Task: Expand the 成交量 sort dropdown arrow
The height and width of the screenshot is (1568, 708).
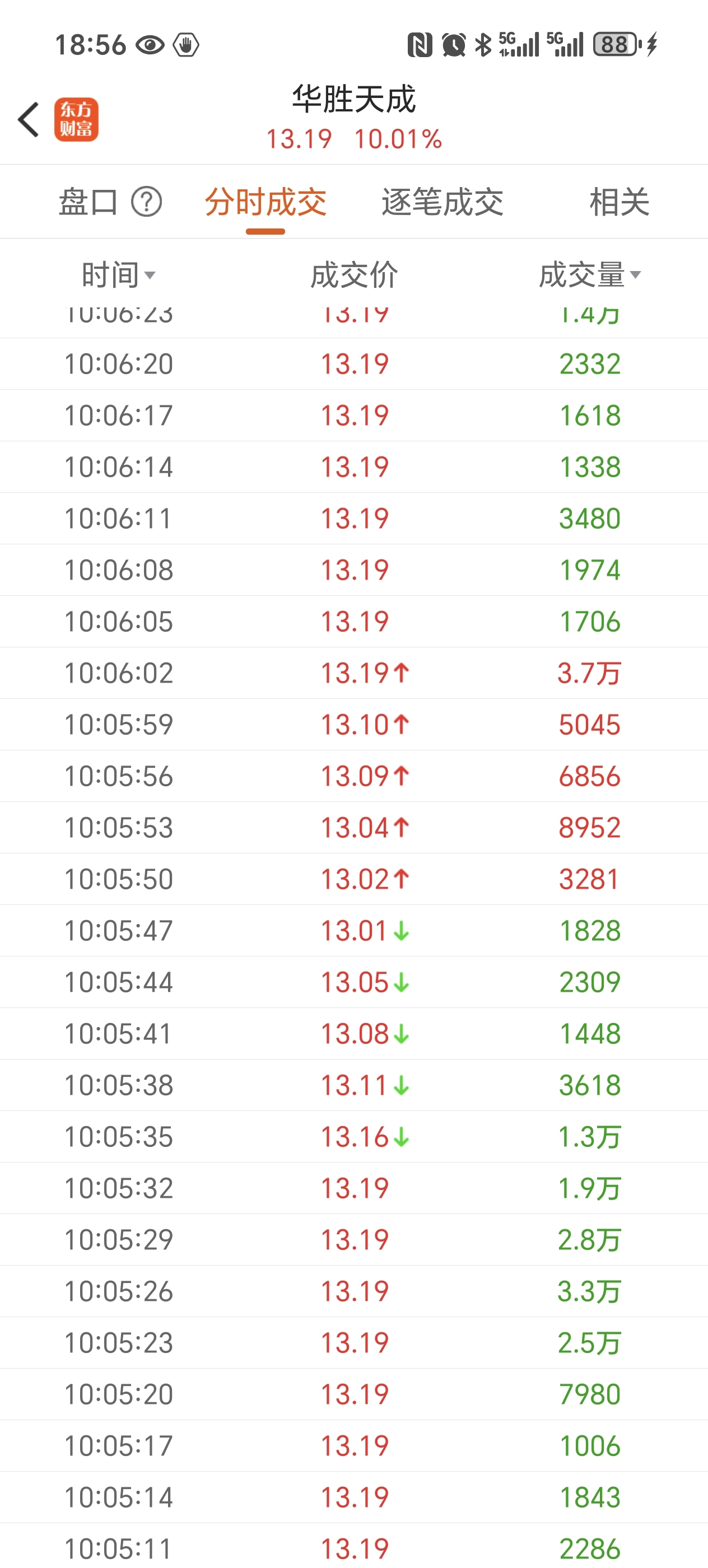Action: tap(636, 275)
